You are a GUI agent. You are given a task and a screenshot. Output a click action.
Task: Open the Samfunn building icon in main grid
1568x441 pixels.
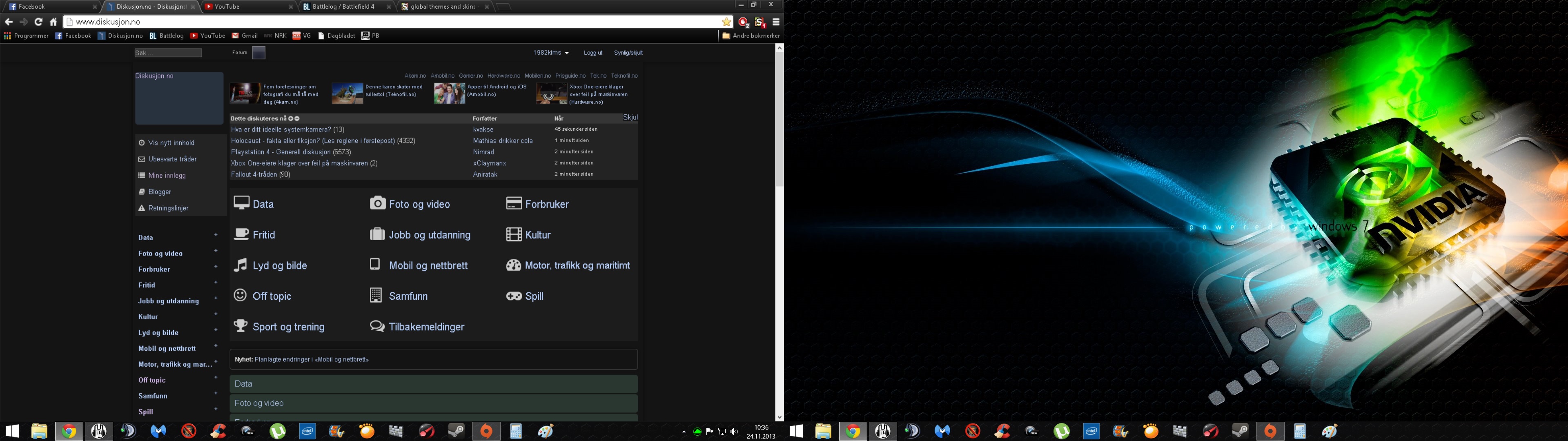coord(376,295)
